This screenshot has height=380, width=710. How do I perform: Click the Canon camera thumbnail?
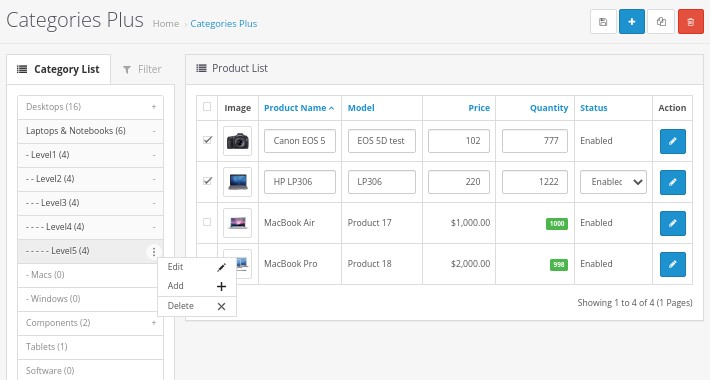(x=237, y=141)
